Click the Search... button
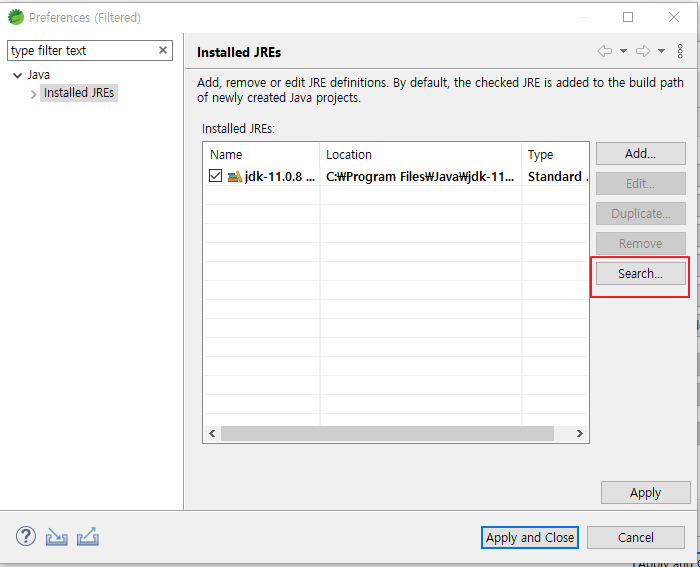The image size is (700, 567). pyautogui.click(x=641, y=273)
